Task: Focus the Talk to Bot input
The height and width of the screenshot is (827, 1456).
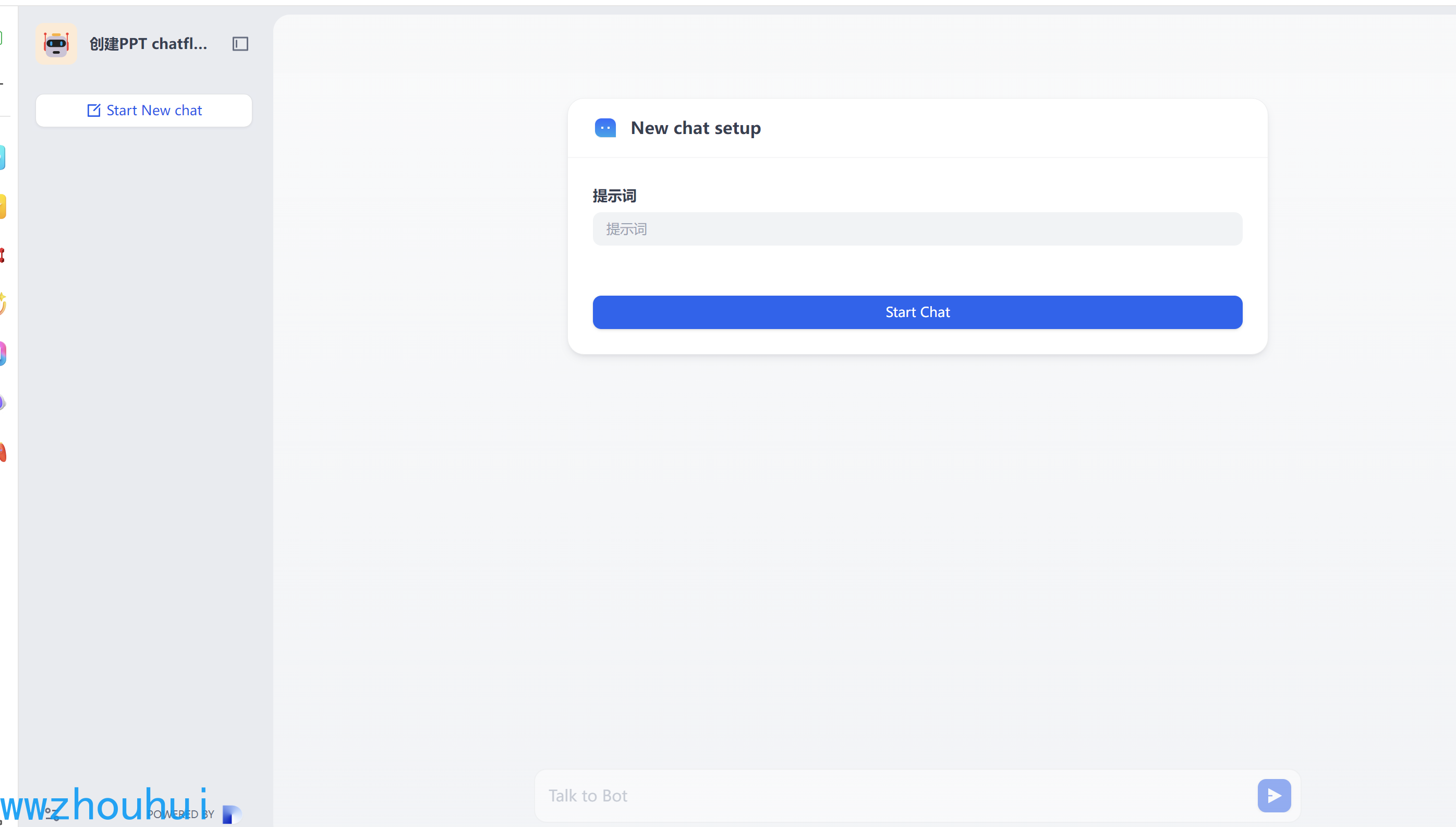Action: click(892, 795)
